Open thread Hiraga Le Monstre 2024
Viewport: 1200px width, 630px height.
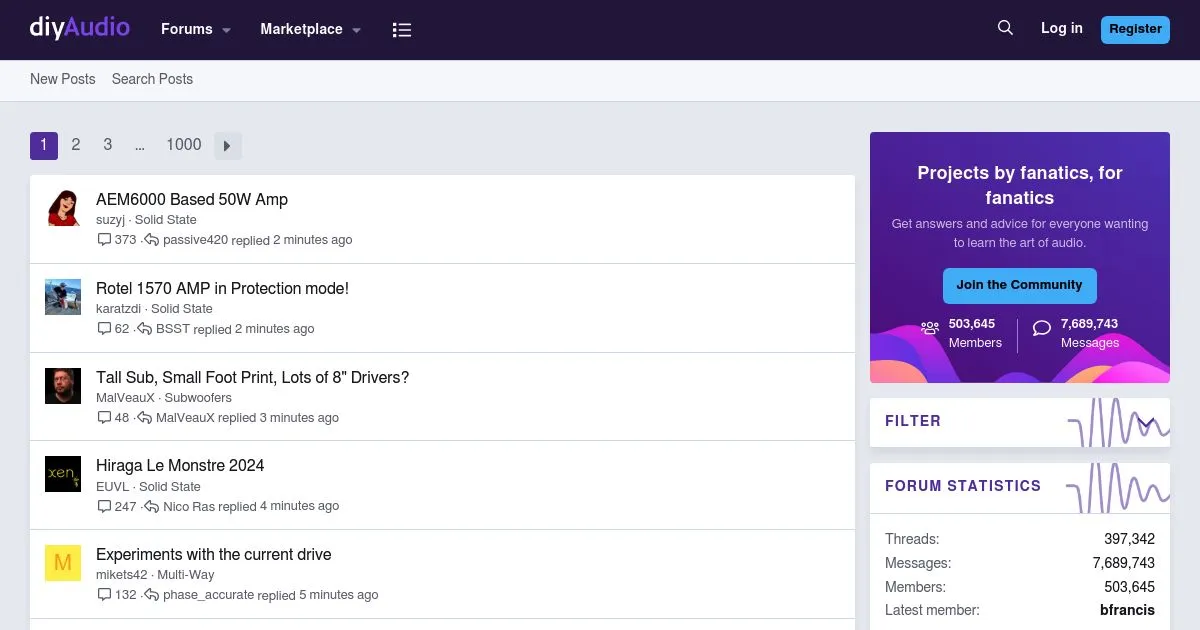180,465
